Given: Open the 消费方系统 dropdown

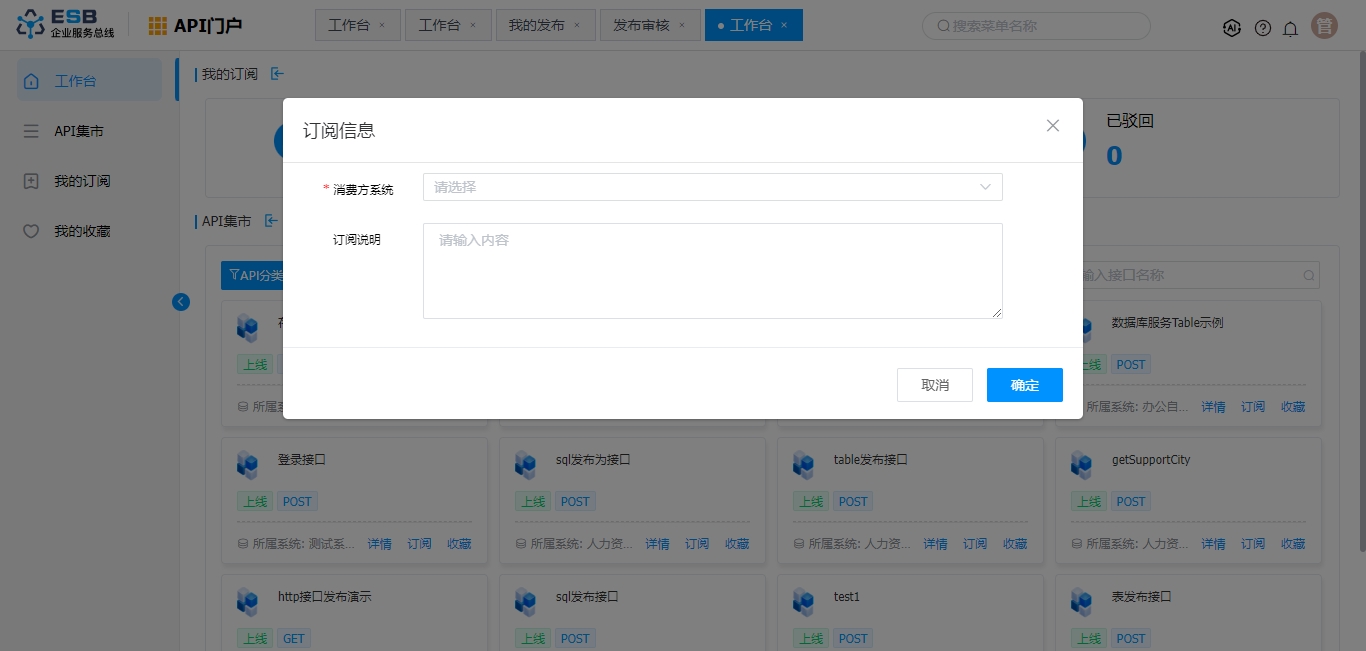Looking at the screenshot, I should tap(712, 187).
